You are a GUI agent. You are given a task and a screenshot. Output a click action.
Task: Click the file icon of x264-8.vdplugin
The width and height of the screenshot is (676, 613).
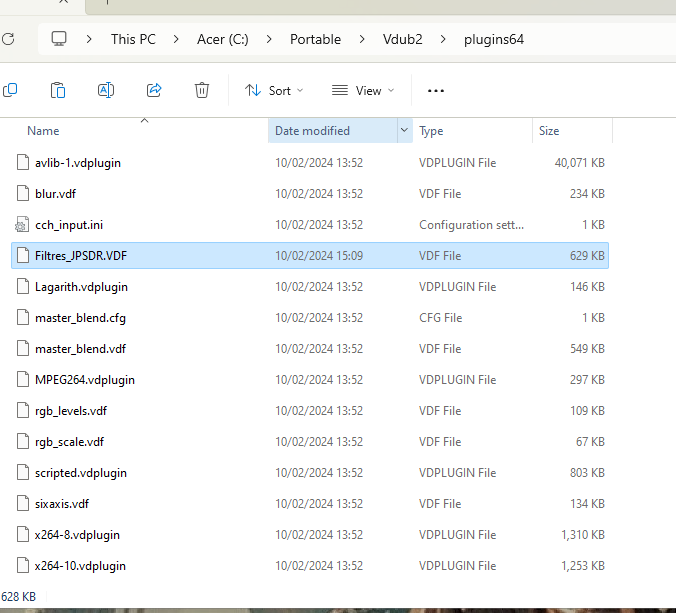(23, 535)
